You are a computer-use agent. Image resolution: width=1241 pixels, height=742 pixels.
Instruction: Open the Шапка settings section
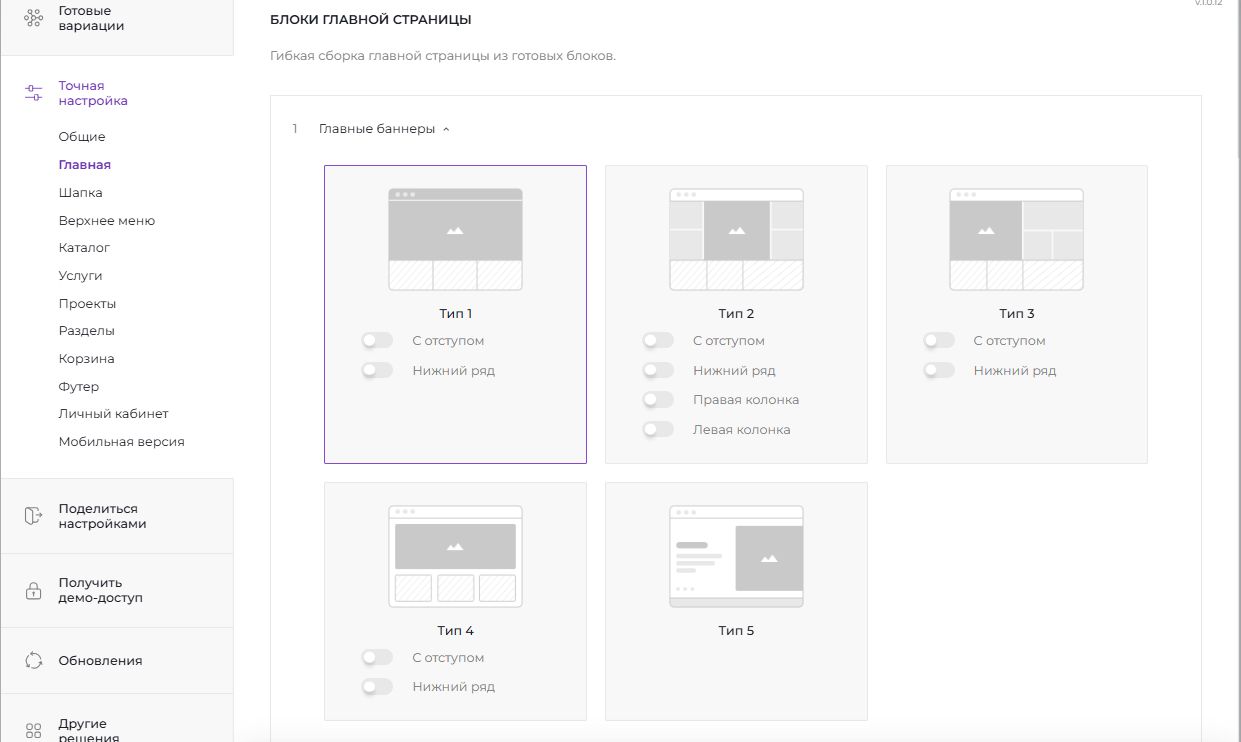tap(80, 193)
